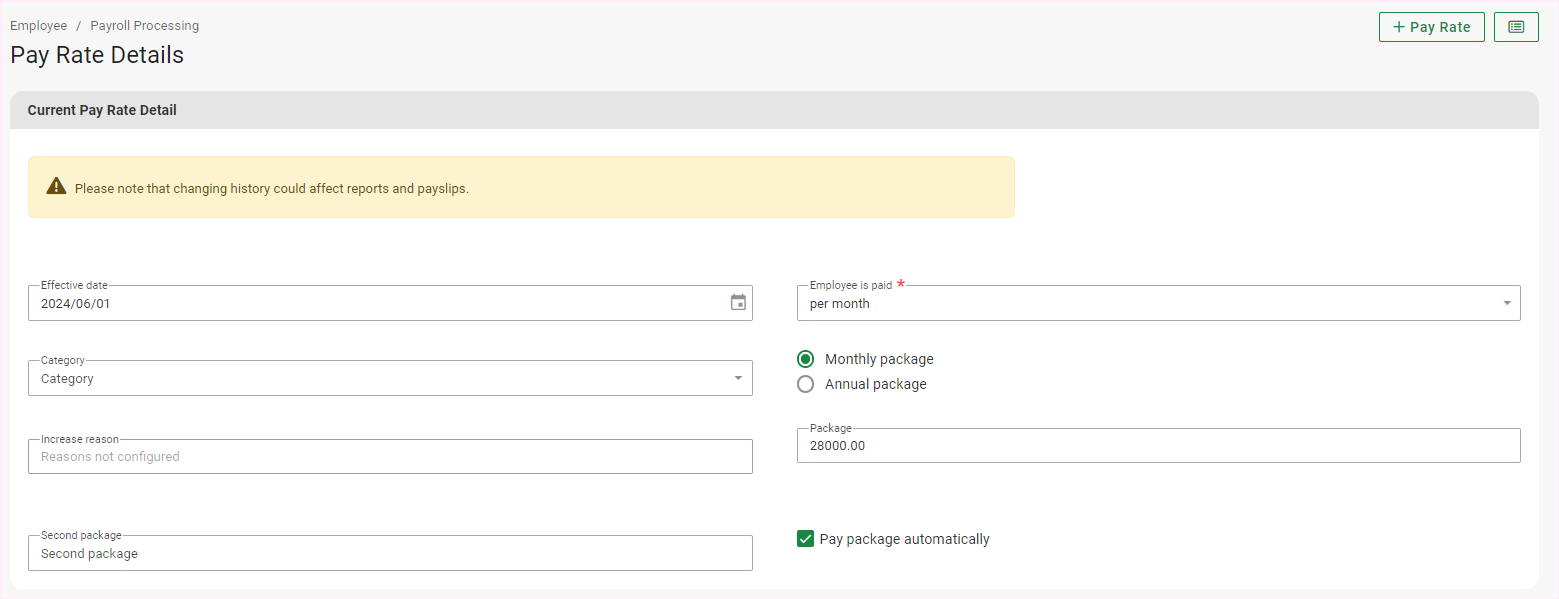Navigate to Payroll Processing breadcrumb
1559x599 pixels.
144,26
